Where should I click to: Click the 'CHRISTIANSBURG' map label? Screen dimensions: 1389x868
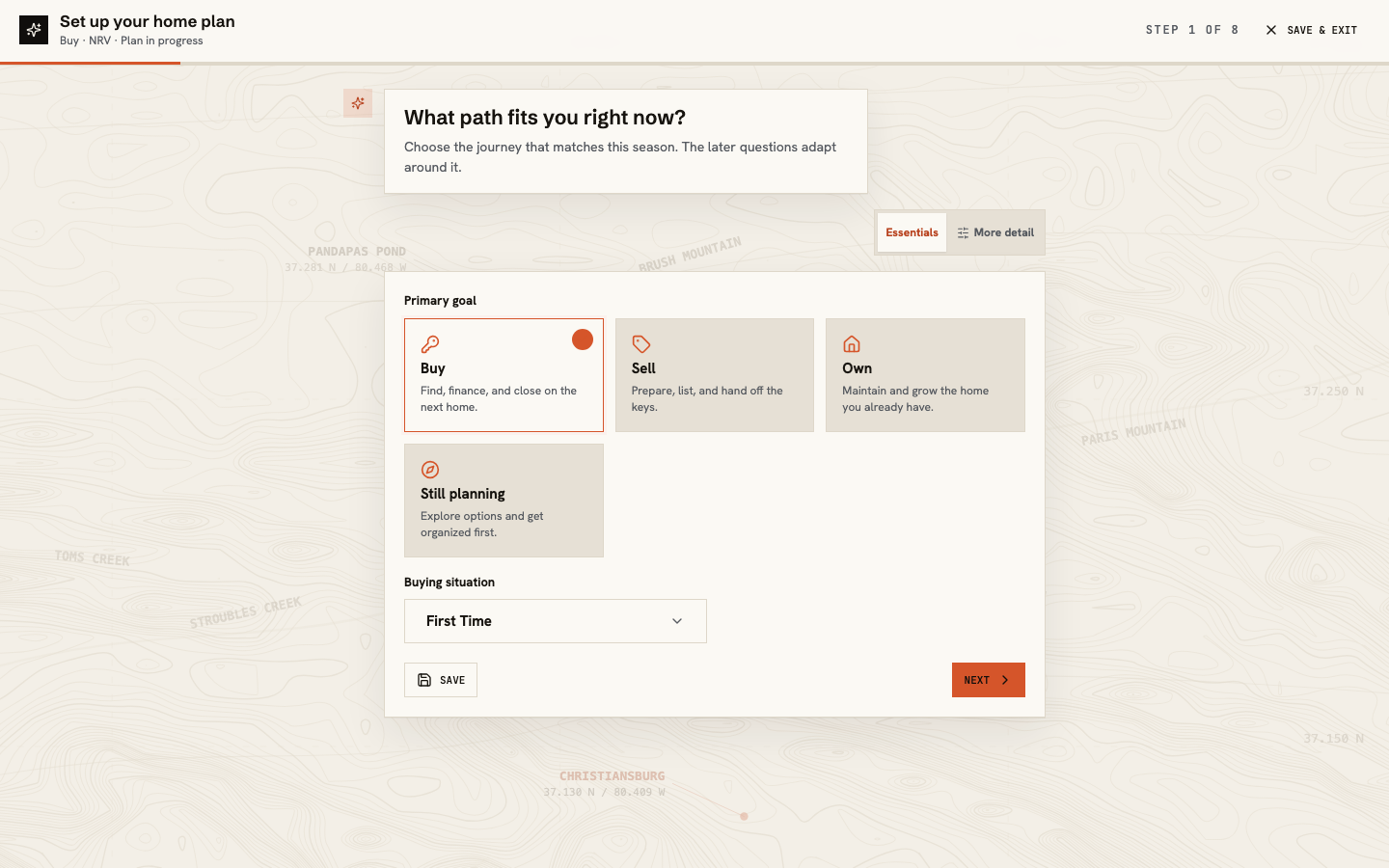[x=613, y=775]
